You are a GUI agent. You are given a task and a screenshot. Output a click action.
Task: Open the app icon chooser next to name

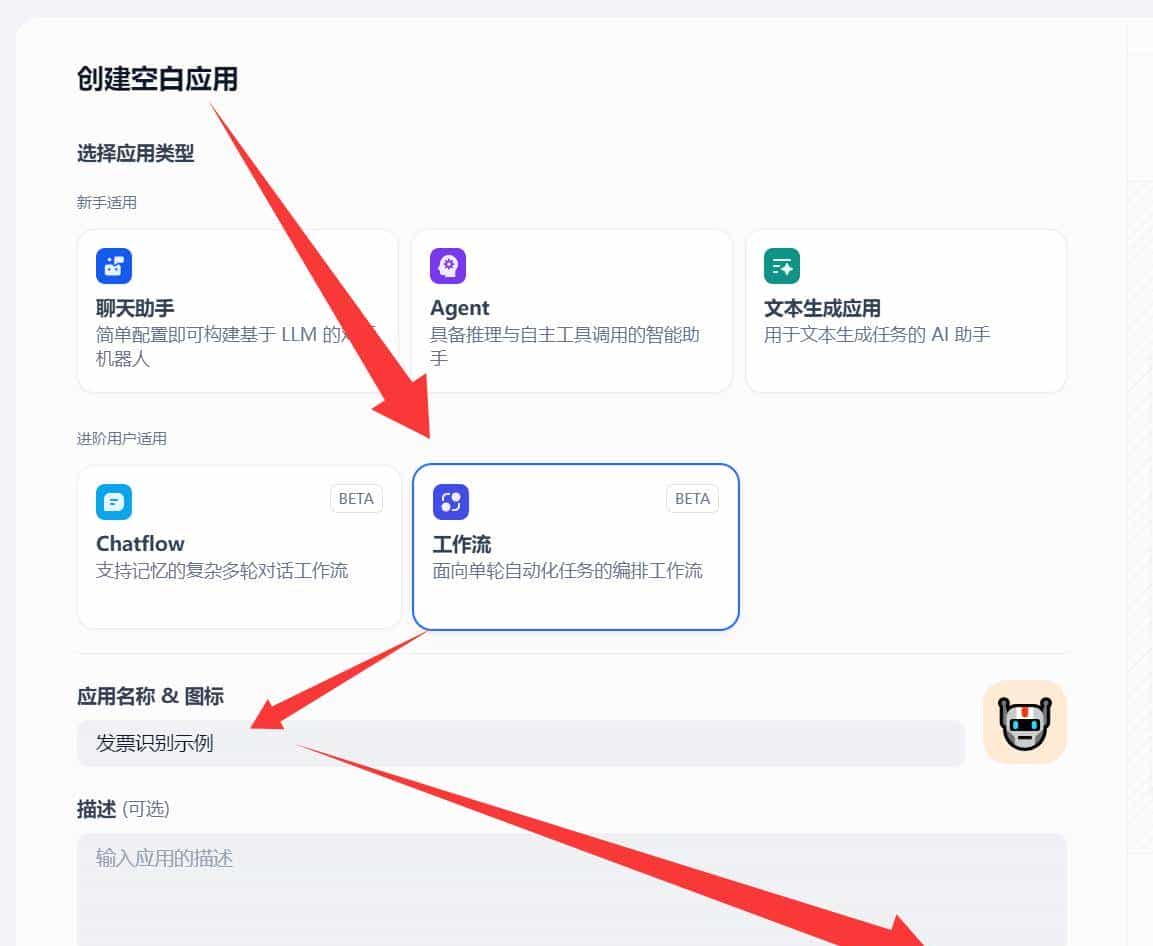1024,721
